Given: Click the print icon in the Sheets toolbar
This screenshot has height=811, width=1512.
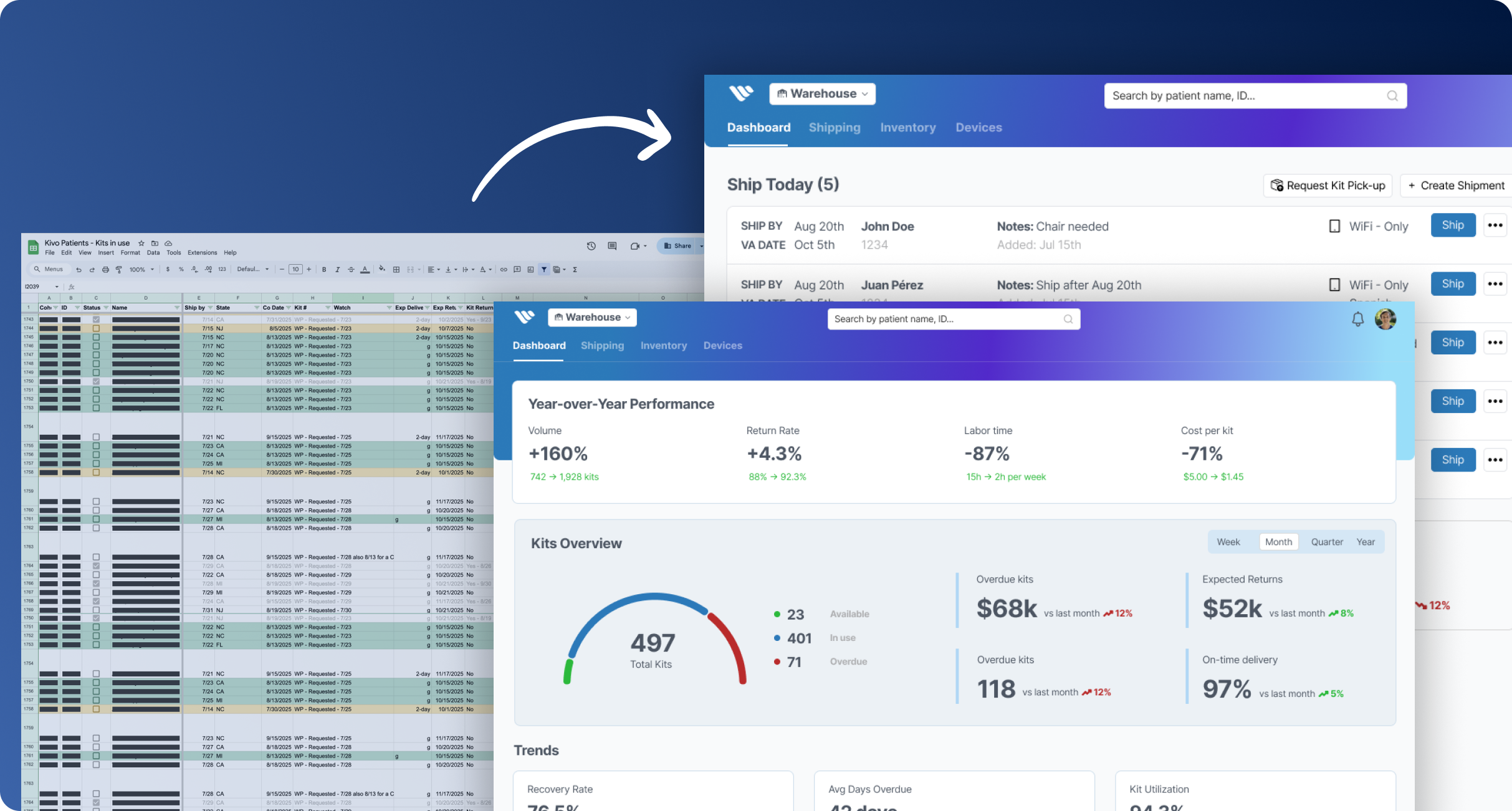Looking at the screenshot, I should (105, 270).
